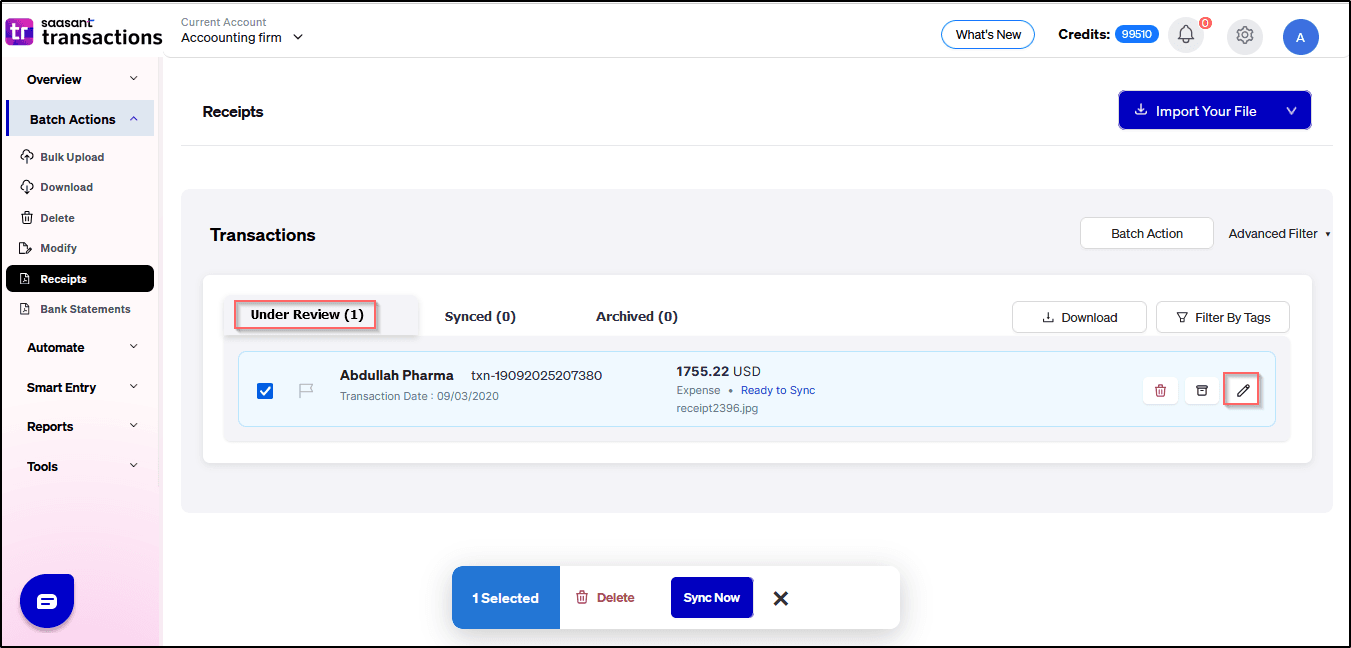Open the notifications bell
This screenshot has height=648, width=1351.
[x=1185, y=35]
